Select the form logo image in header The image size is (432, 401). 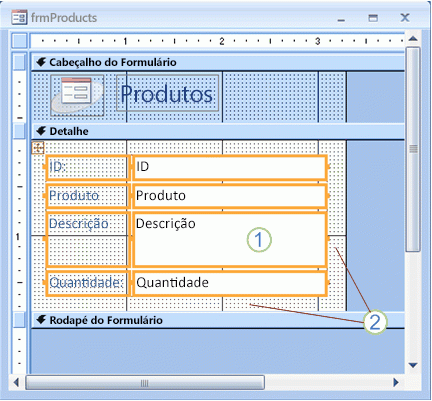[77, 95]
